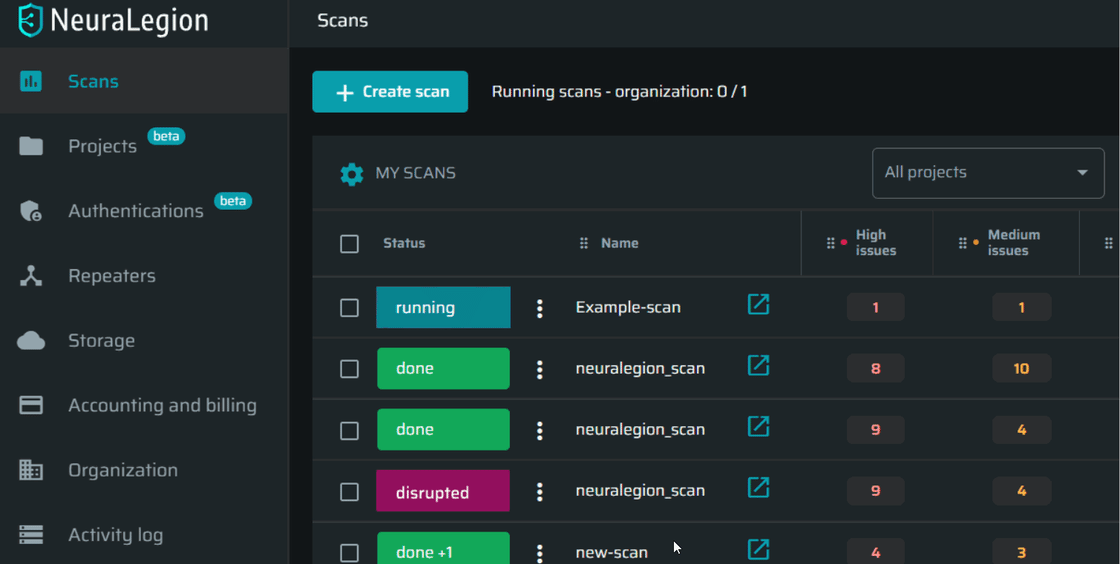Click the Repeaters network icon
The image size is (1120, 564).
[x=31, y=276]
